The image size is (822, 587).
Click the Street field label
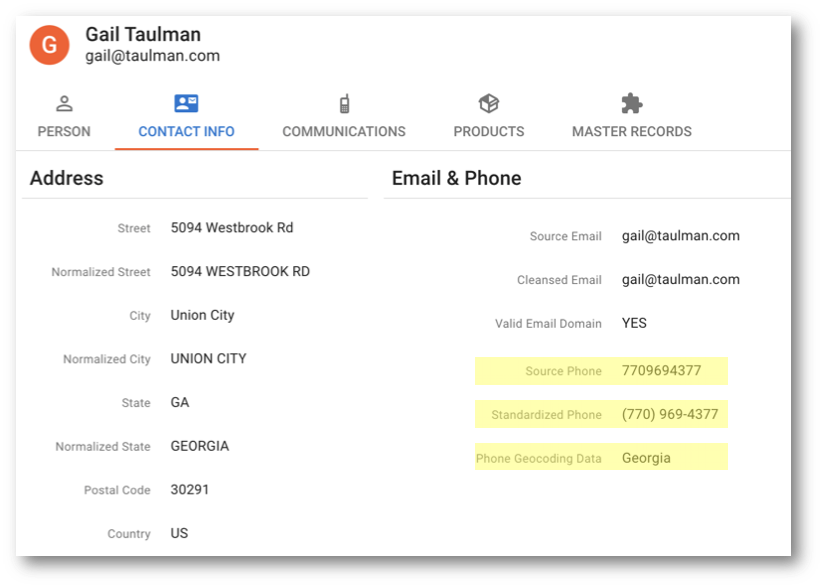pos(134,229)
